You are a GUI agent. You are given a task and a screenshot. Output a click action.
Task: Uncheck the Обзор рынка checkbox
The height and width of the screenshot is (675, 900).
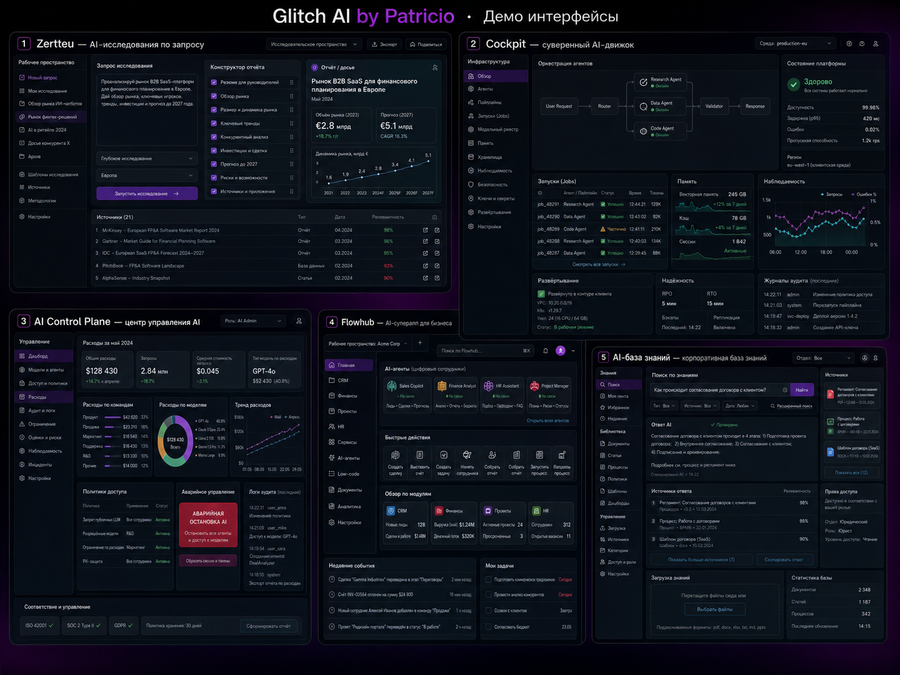[214, 96]
